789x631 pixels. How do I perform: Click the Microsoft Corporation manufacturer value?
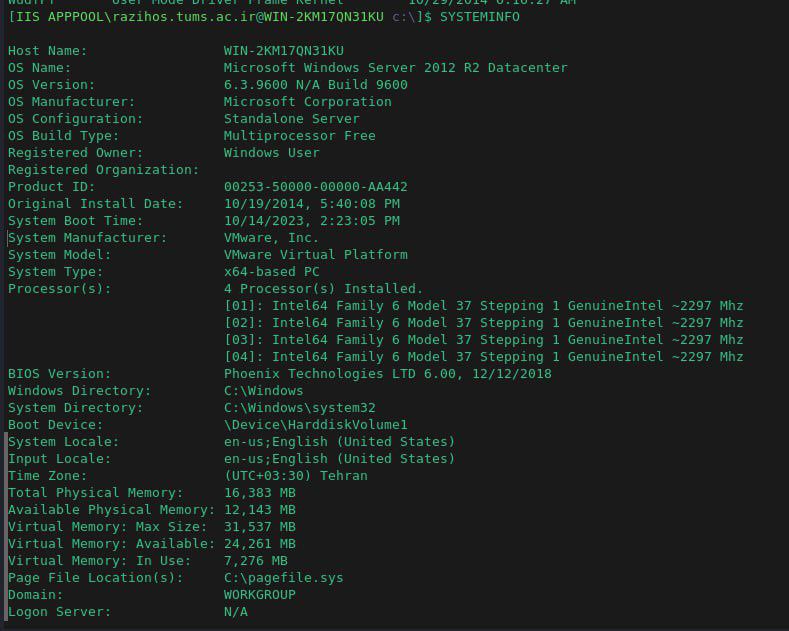click(x=307, y=102)
